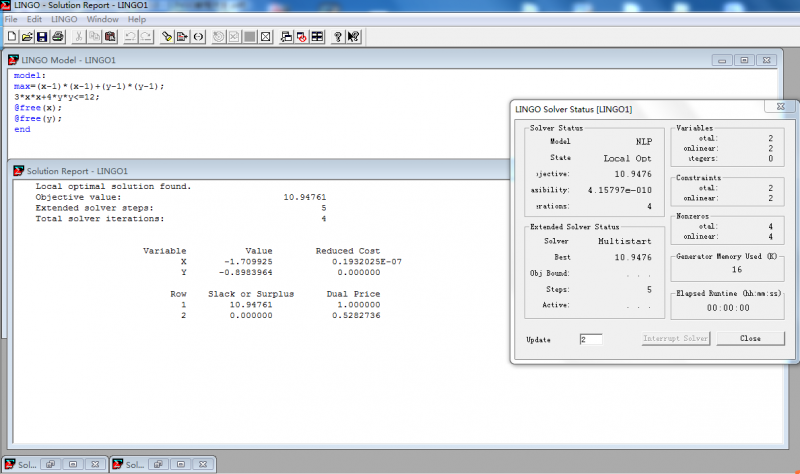Create a new model with the New icon
The height and width of the screenshot is (474, 800).
[x=12, y=37]
